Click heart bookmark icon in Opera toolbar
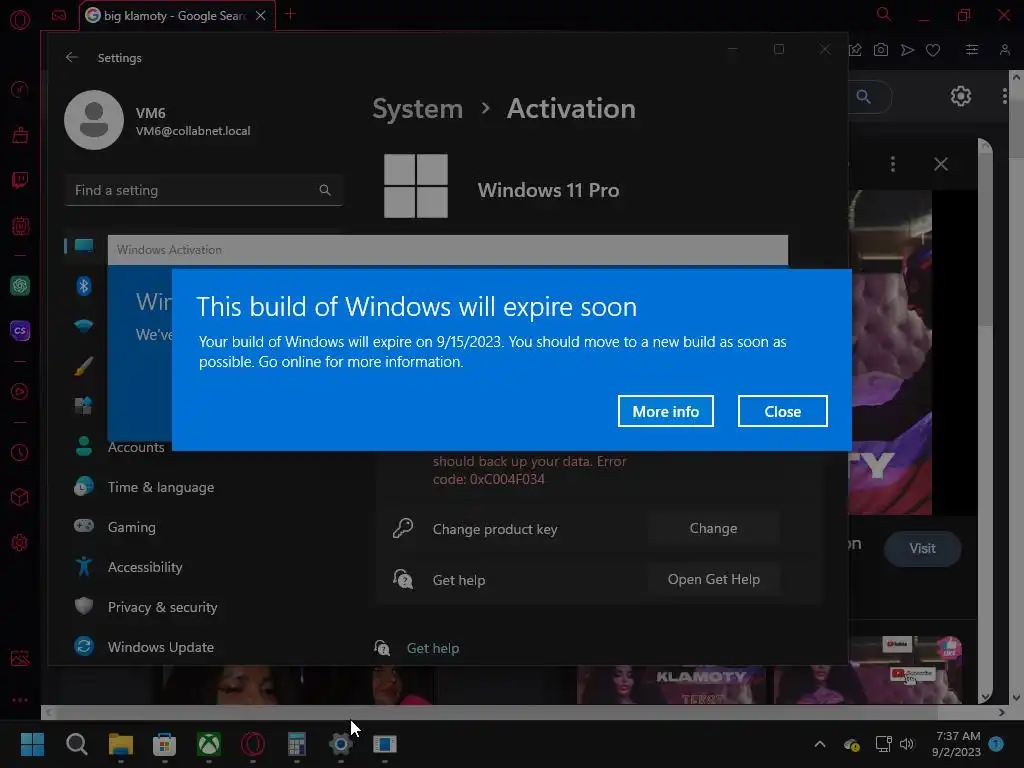1024x768 pixels. [933, 50]
